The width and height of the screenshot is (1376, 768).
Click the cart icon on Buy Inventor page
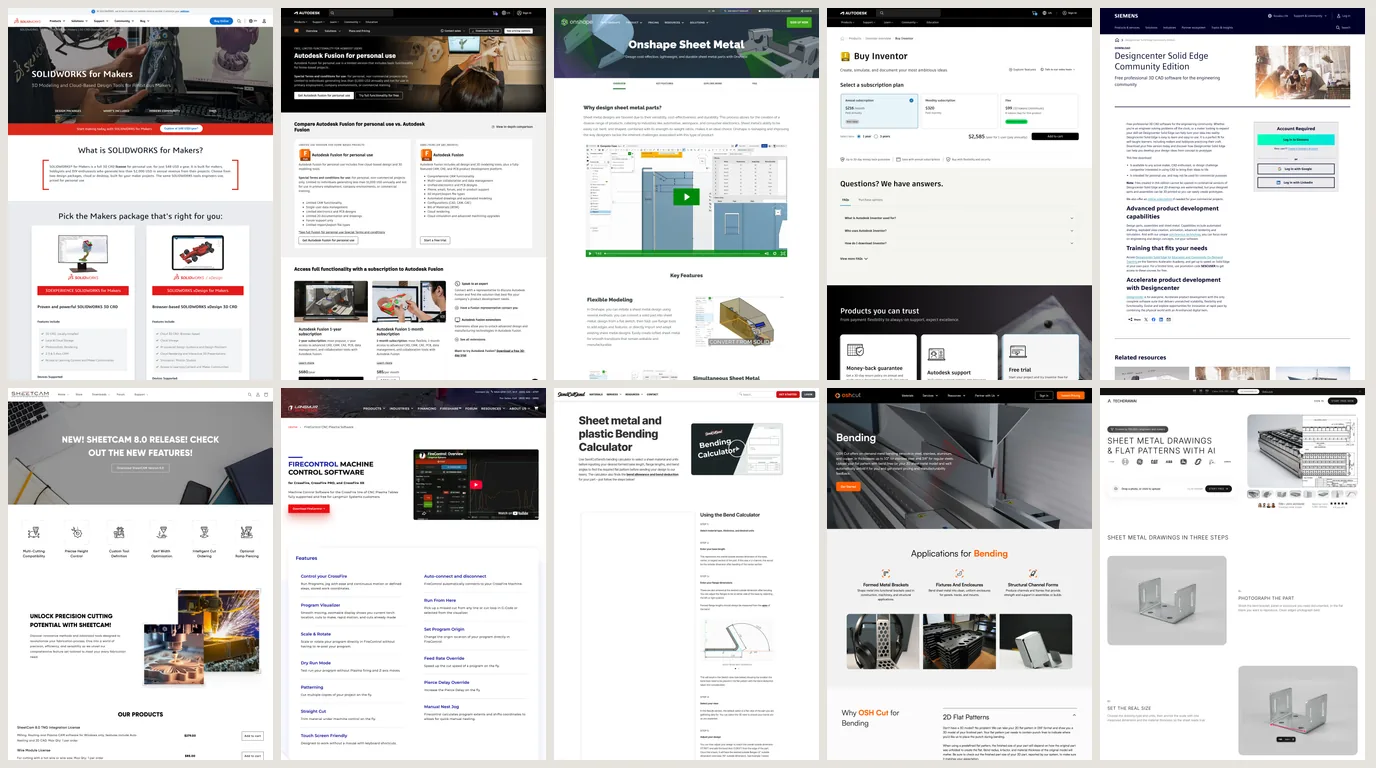point(1034,13)
